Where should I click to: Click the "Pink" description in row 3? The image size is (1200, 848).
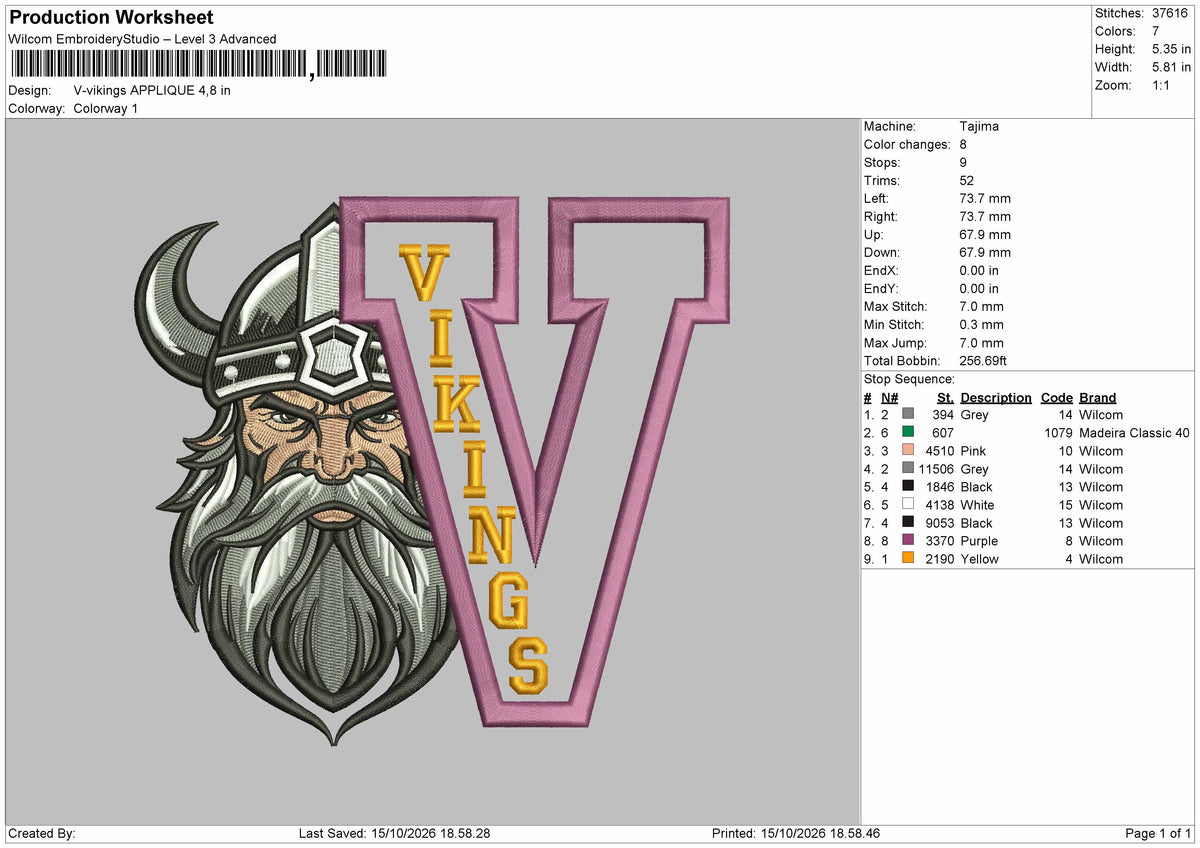tap(974, 450)
